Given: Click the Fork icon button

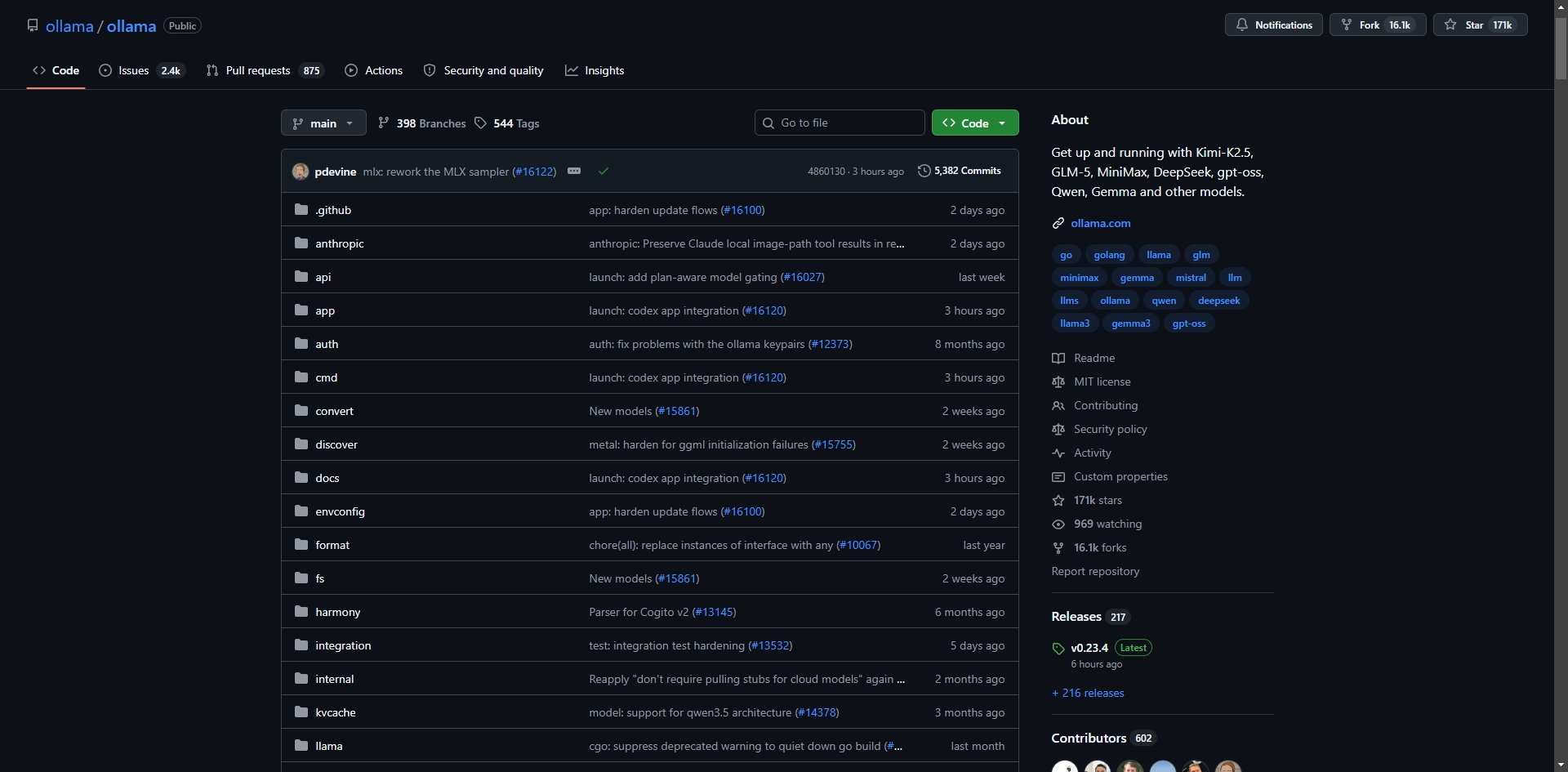Looking at the screenshot, I should pos(1378,25).
